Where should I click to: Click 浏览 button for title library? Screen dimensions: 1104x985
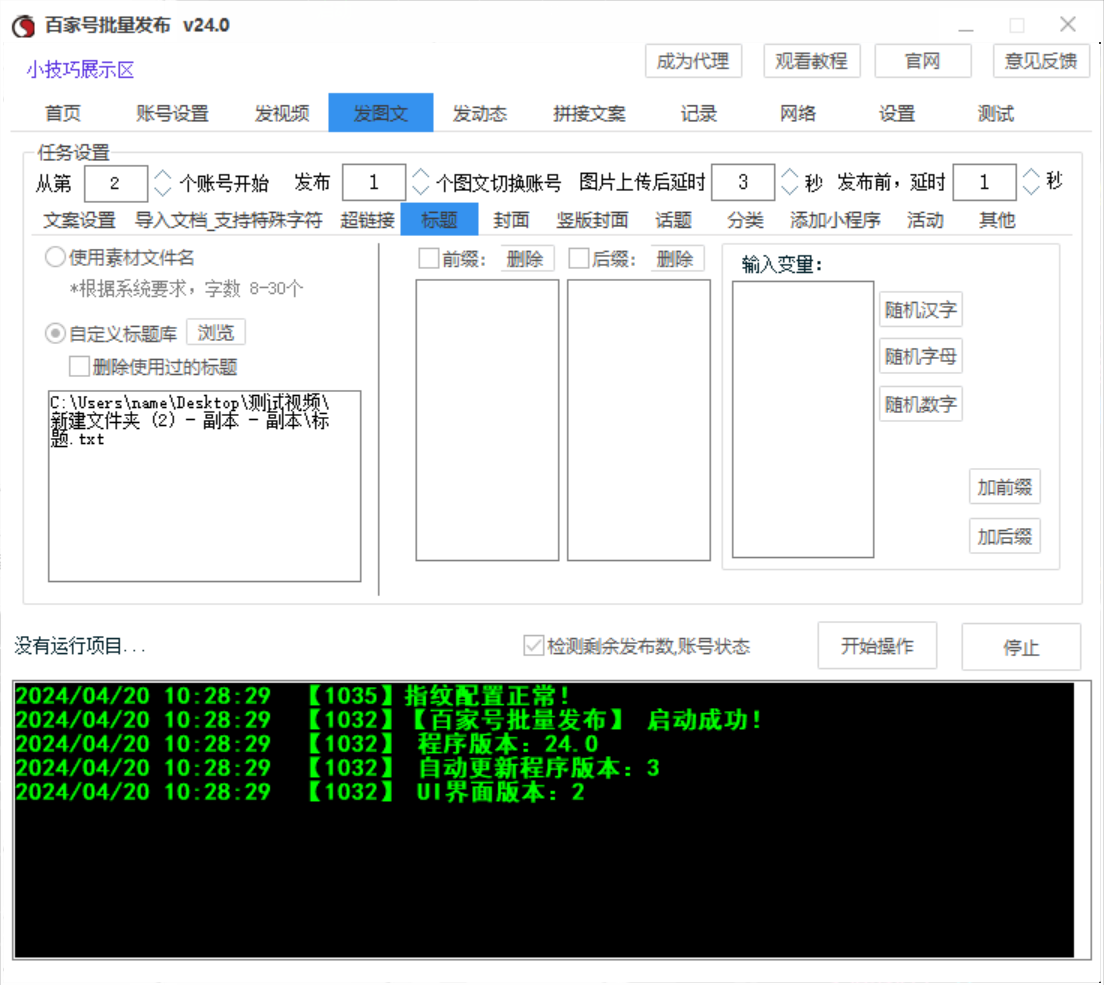(215, 332)
